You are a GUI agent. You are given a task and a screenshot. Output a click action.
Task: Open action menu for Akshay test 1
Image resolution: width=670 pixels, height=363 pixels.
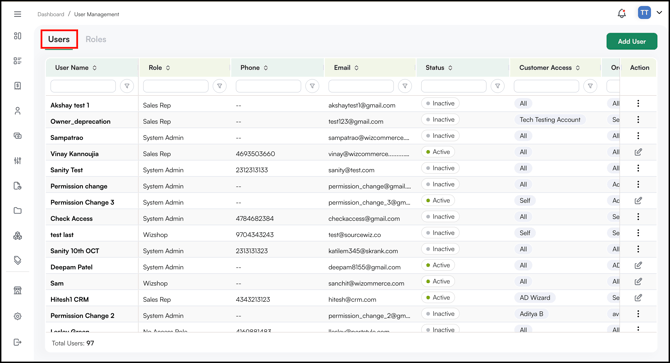tap(638, 103)
